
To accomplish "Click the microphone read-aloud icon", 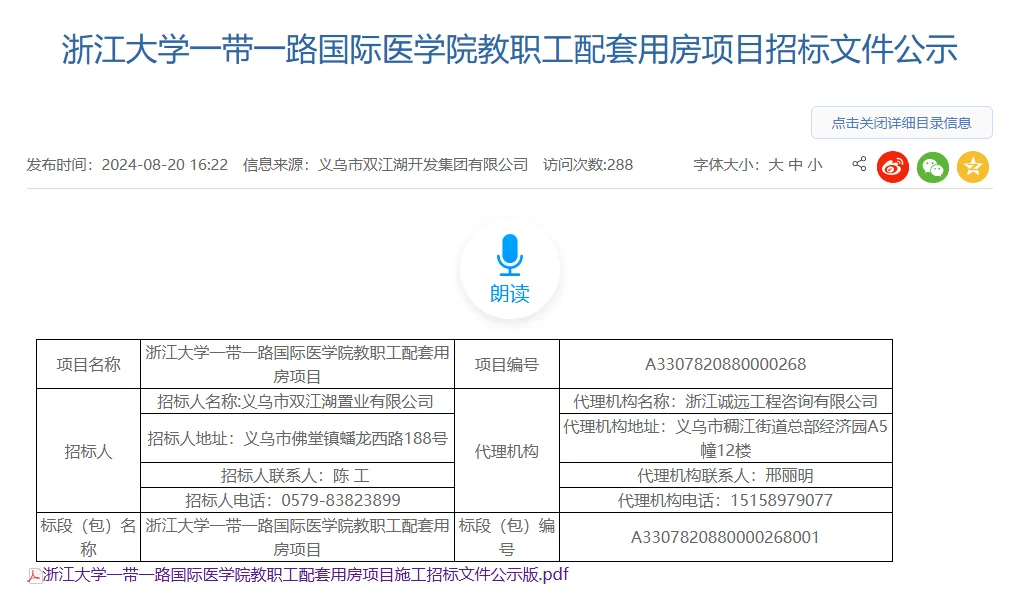I will 509,255.
